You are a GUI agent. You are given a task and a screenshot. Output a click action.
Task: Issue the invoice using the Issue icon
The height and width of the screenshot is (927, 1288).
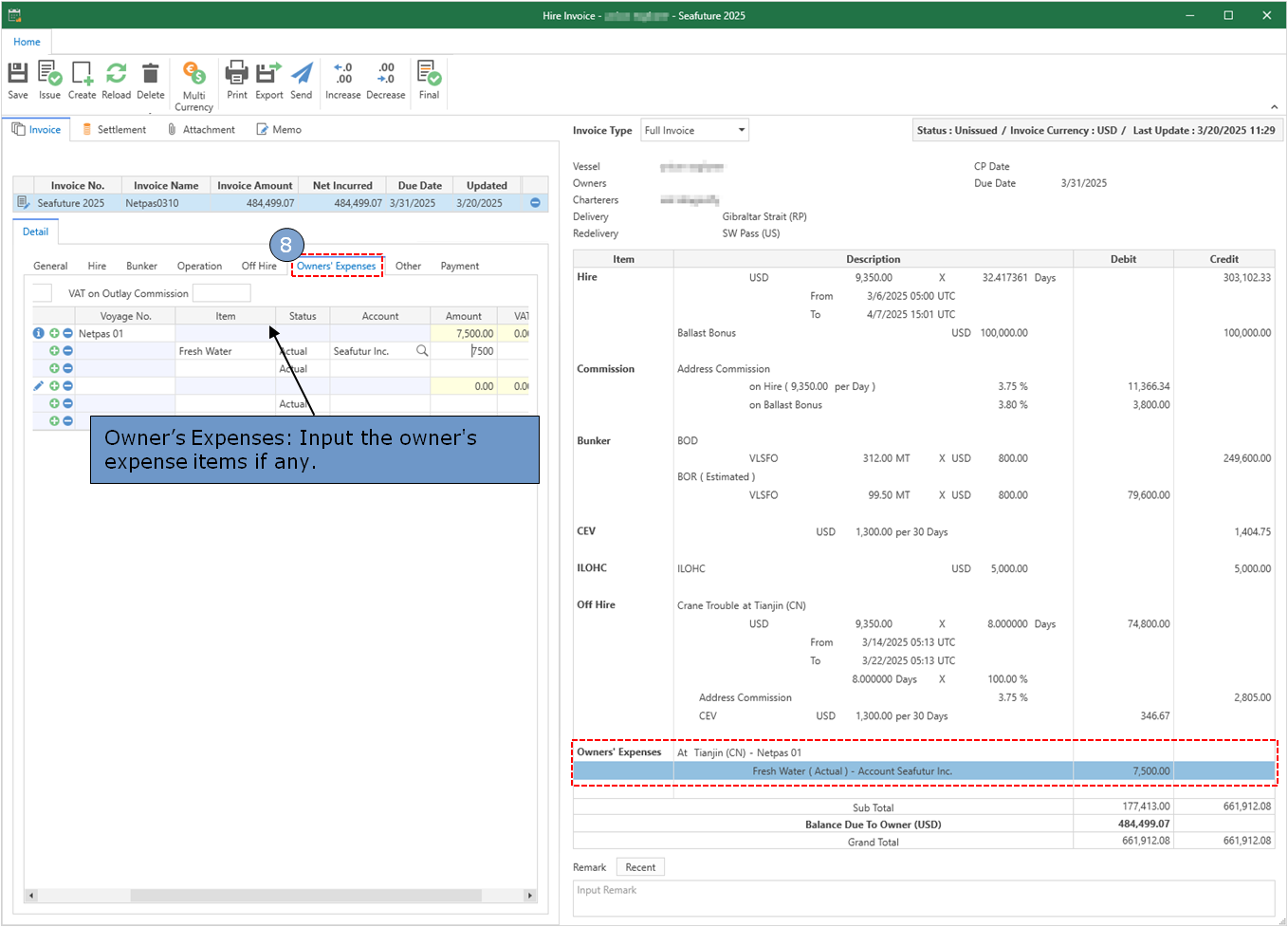pyautogui.click(x=49, y=80)
